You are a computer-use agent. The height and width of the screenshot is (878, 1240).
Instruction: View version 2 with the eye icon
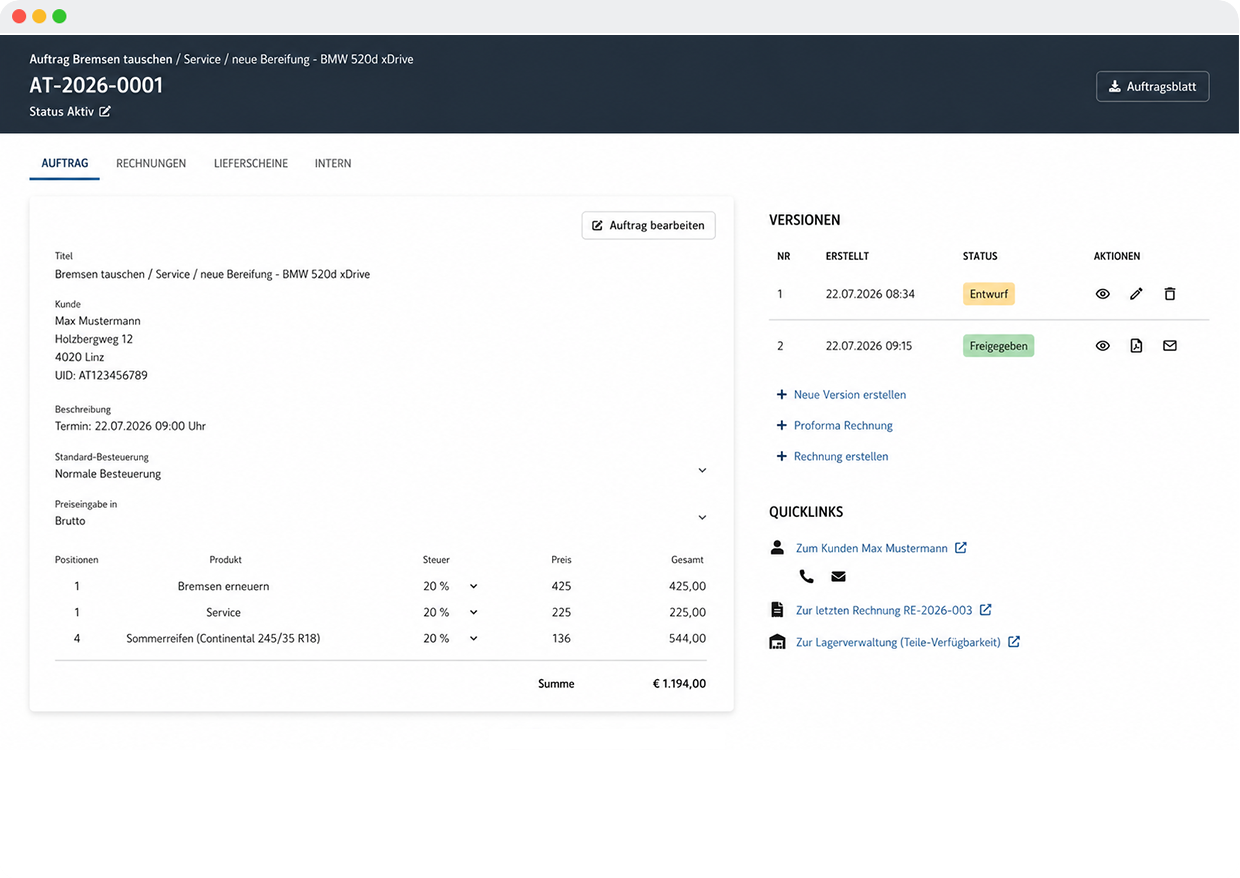click(x=1103, y=346)
